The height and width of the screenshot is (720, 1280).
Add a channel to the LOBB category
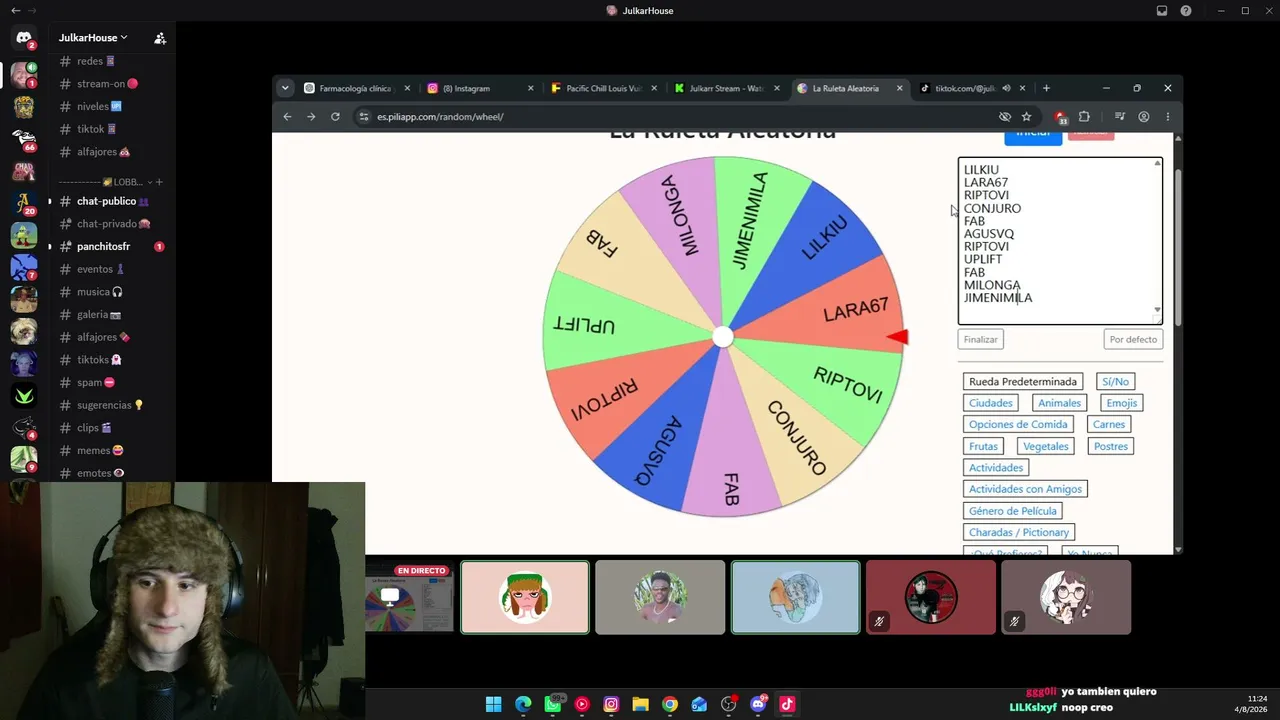click(x=159, y=182)
